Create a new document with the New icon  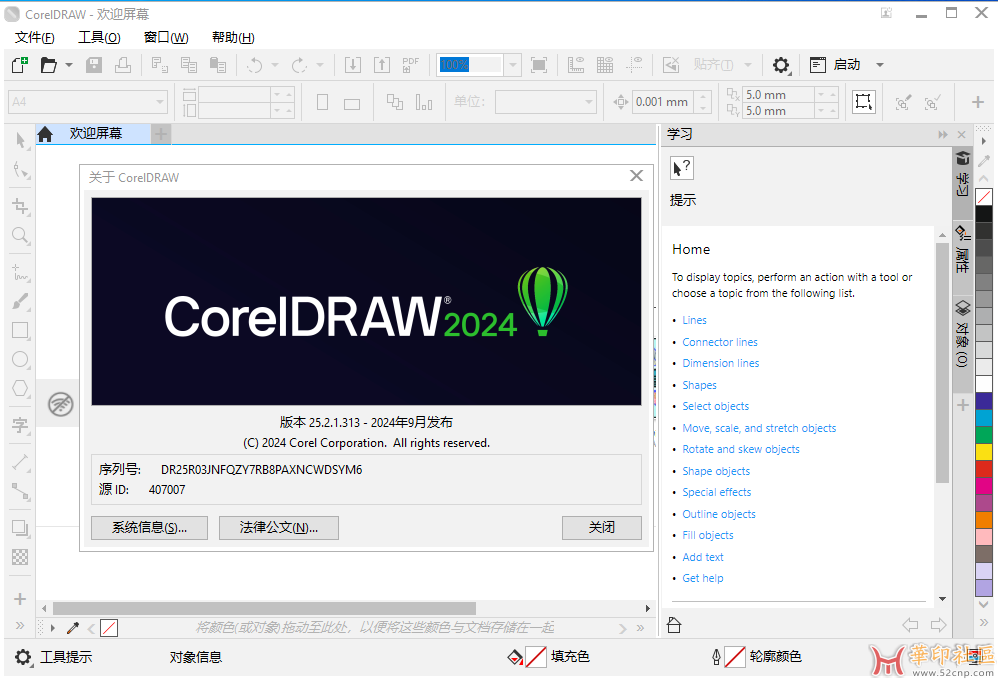tap(20, 64)
